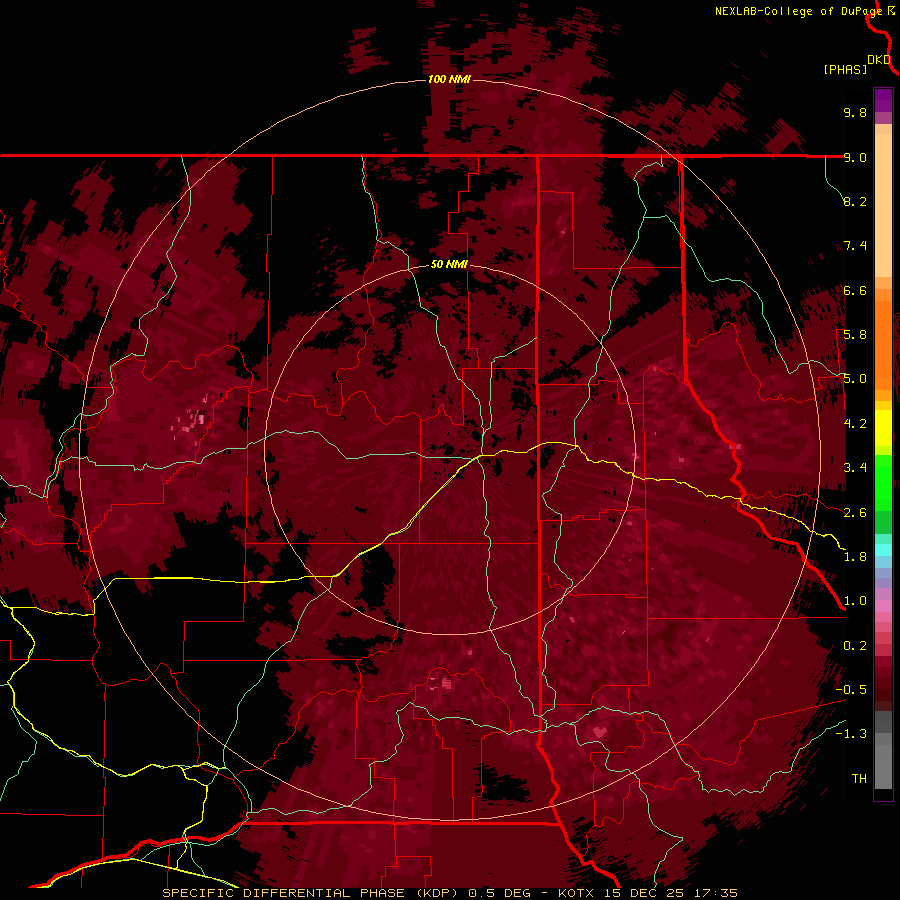Click the 3.4 color scale label
Screen dimensions: 900x900
click(855, 468)
